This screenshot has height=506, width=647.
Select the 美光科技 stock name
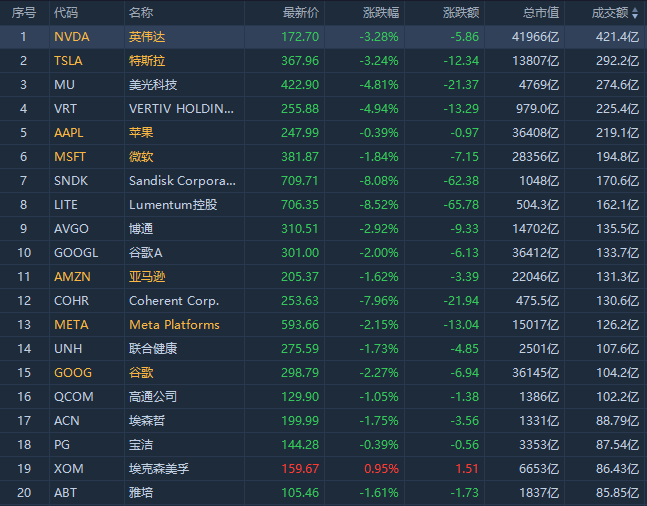[x=153, y=85]
